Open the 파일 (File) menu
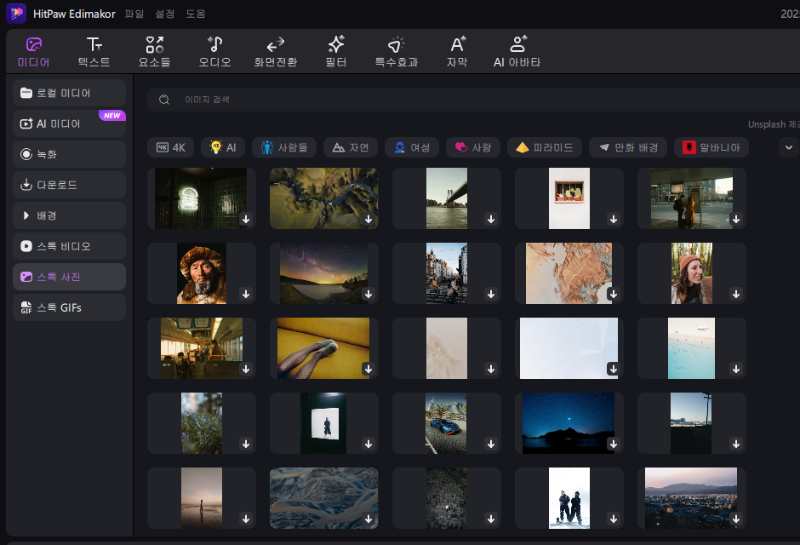 [134, 14]
